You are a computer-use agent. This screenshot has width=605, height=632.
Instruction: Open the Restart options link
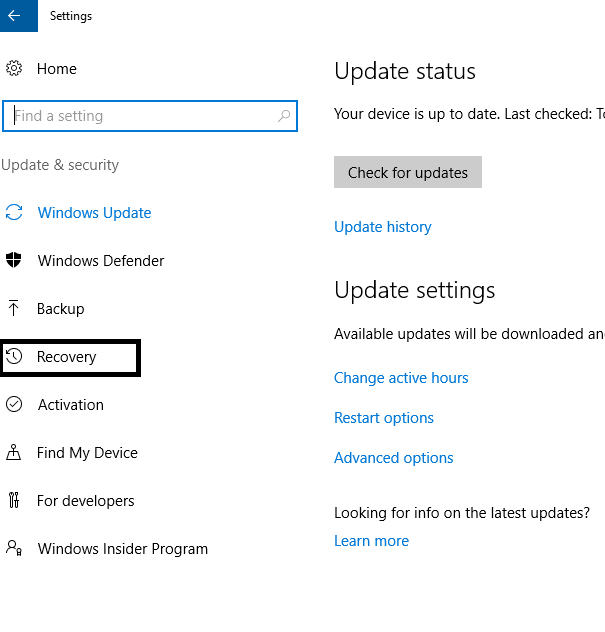[x=384, y=418]
